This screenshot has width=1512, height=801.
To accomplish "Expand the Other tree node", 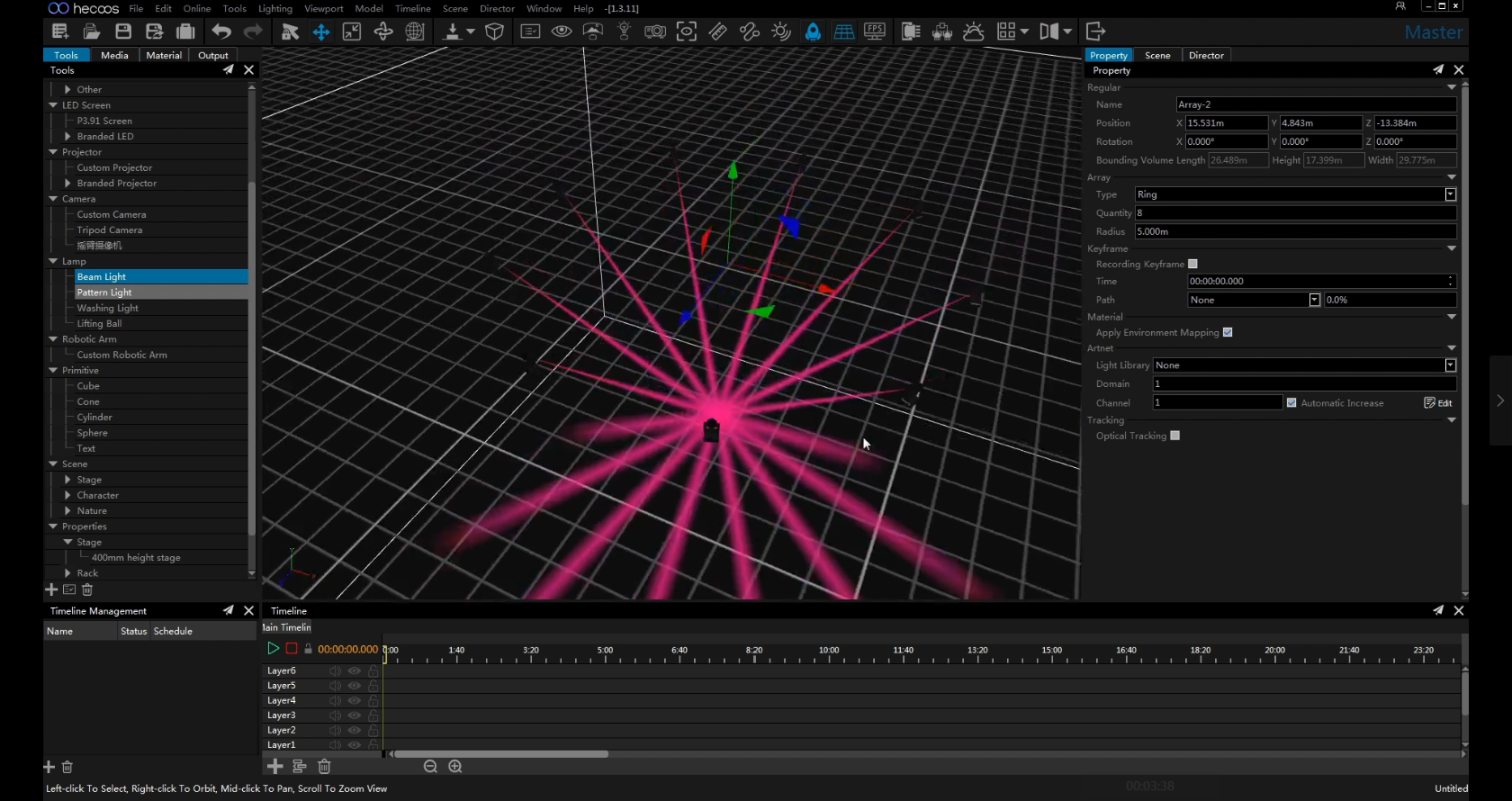I will 67,89.
